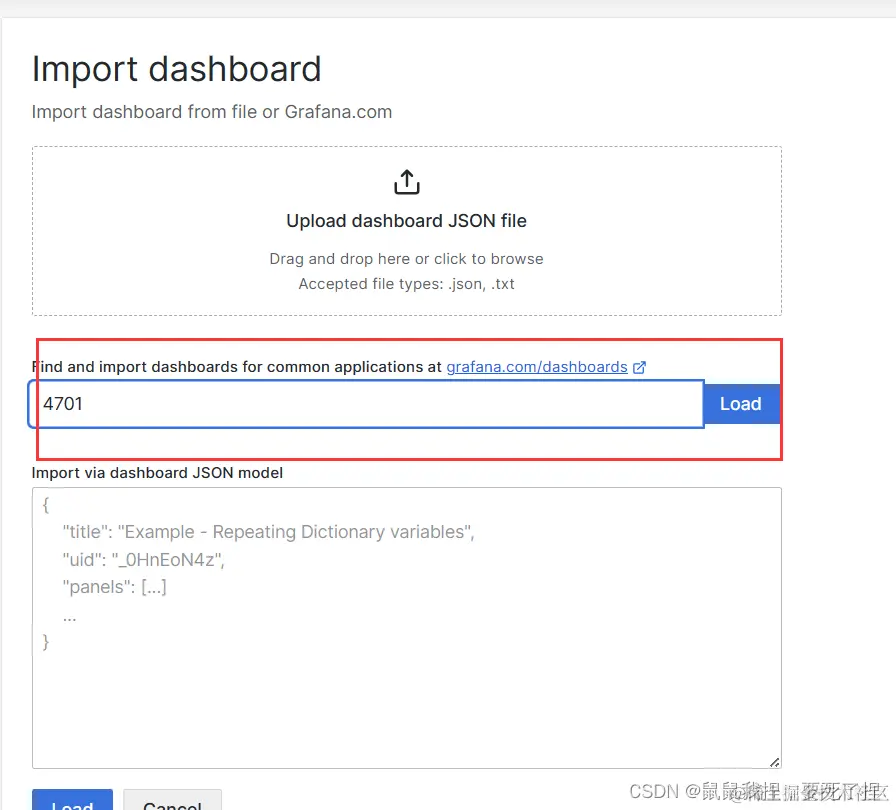Click the Cancel button
The width and height of the screenshot is (896, 810).
[172, 800]
